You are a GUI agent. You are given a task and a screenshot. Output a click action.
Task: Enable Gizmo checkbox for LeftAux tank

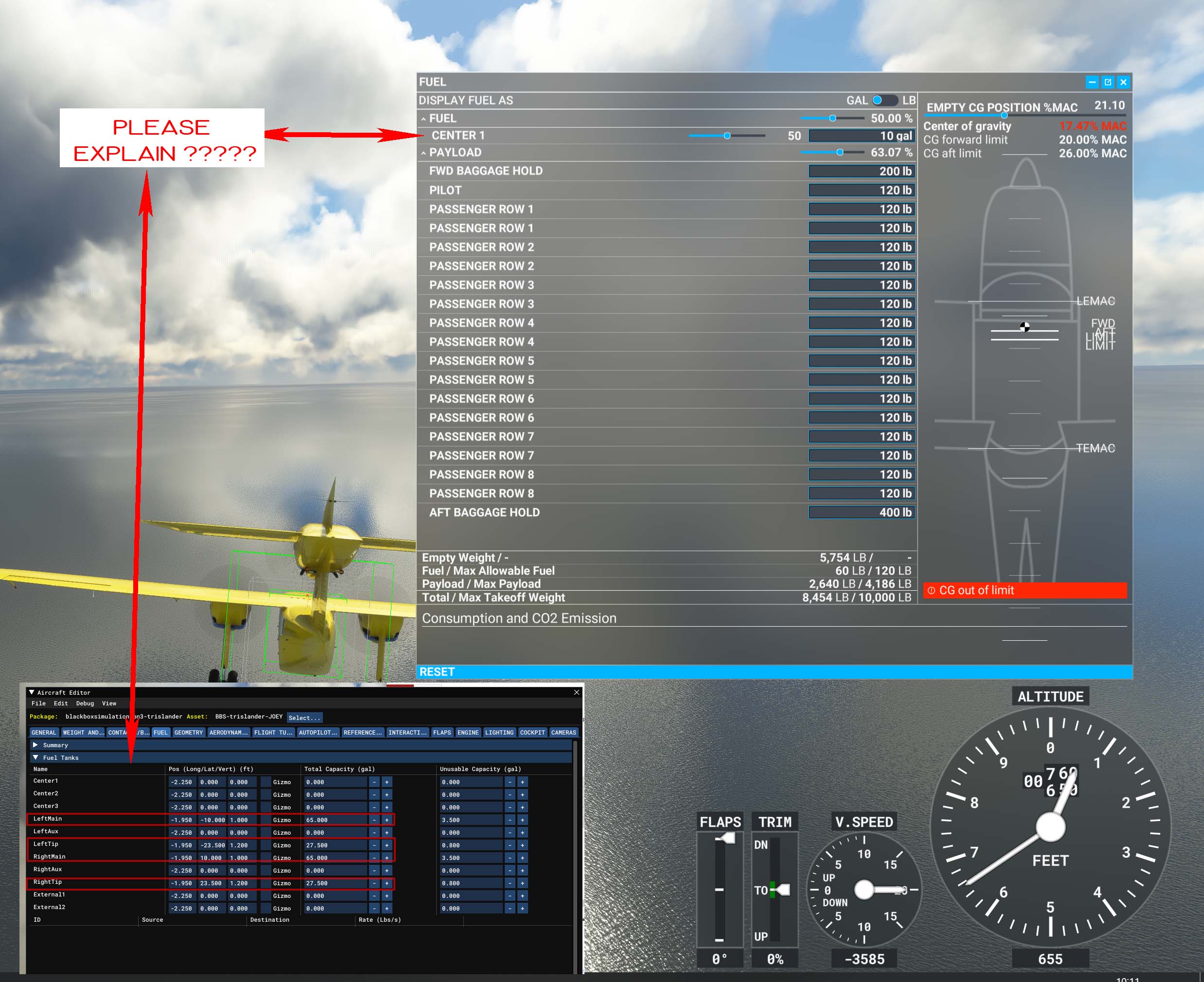pos(265,833)
